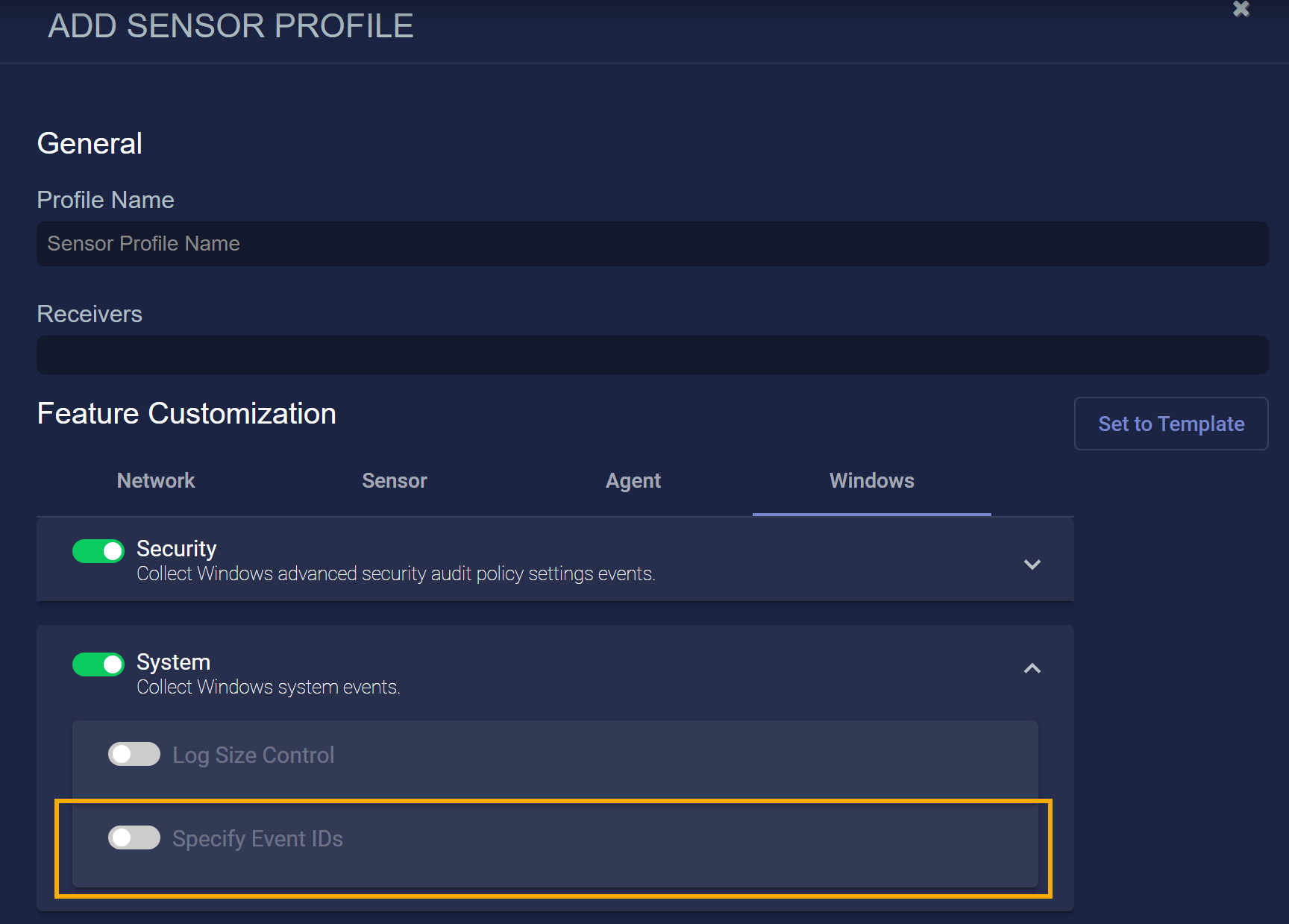The image size is (1289, 924).
Task: Open the Sensor tab
Action: pyautogui.click(x=394, y=481)
